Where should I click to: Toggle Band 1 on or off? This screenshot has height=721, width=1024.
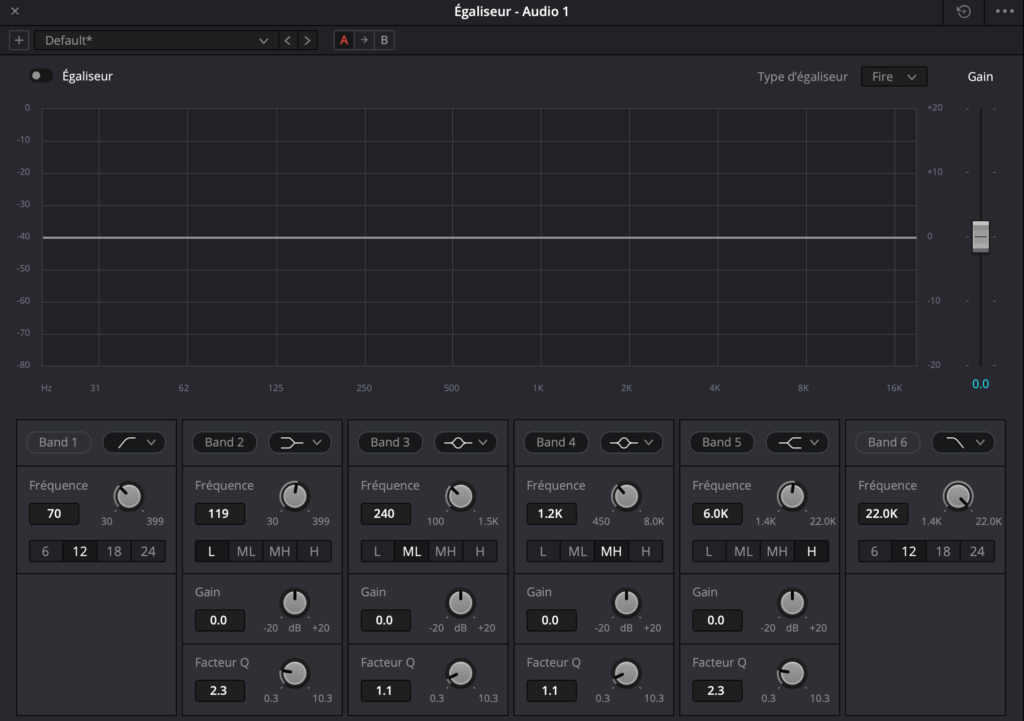coord(58,442)
